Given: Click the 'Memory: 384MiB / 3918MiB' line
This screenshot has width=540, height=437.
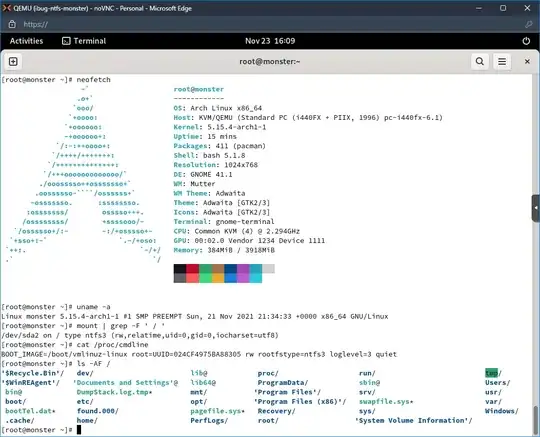Looking at the screenshot, I should coord(224,250).
